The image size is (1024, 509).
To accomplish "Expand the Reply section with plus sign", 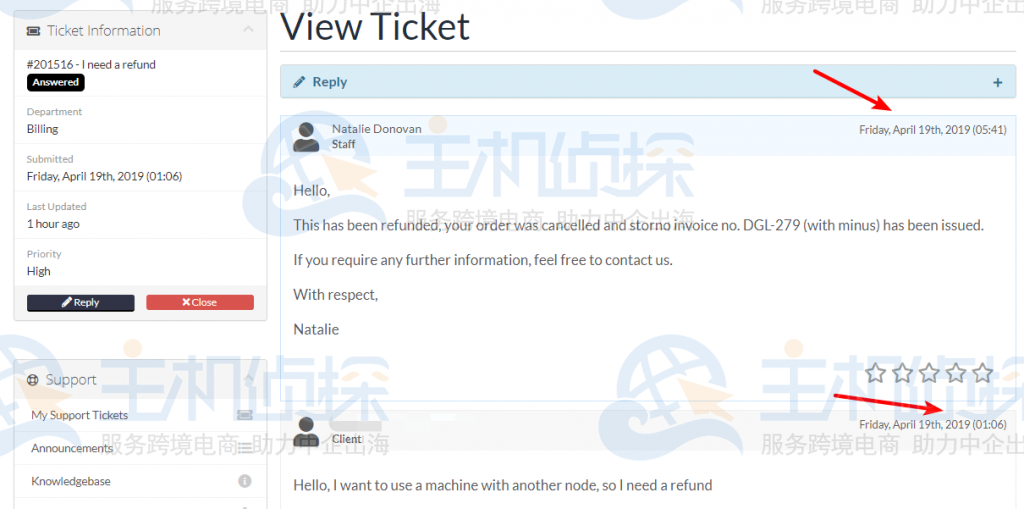I will [x=997, y=82].
